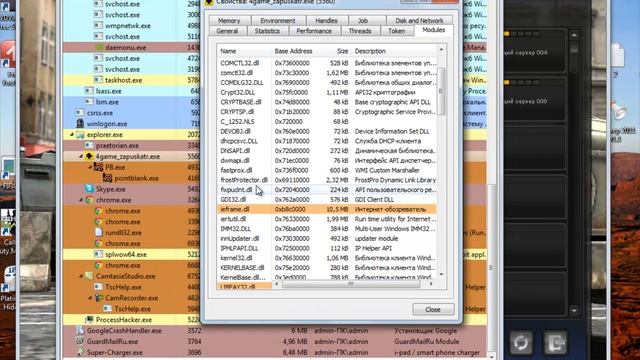Open the Statistics tab

(267, 31)
